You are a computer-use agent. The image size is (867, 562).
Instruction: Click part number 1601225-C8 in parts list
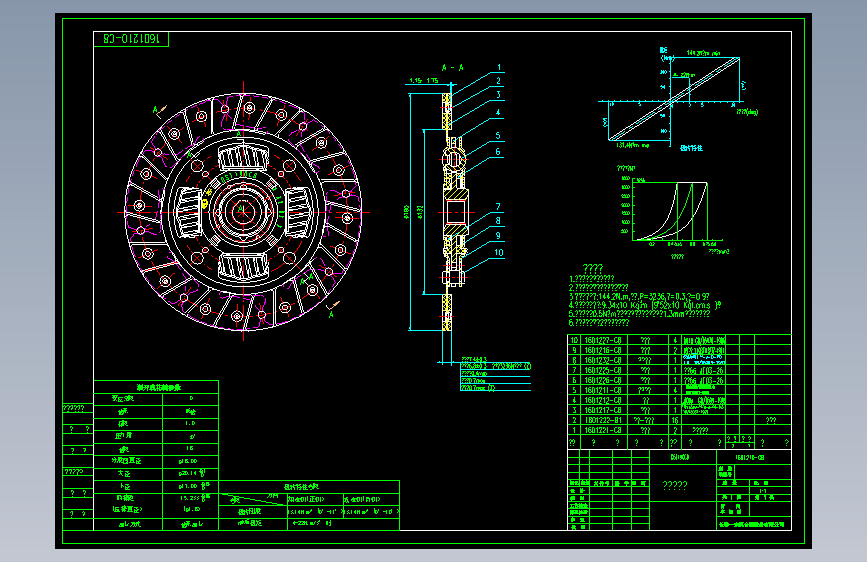[x=603, y=371]
